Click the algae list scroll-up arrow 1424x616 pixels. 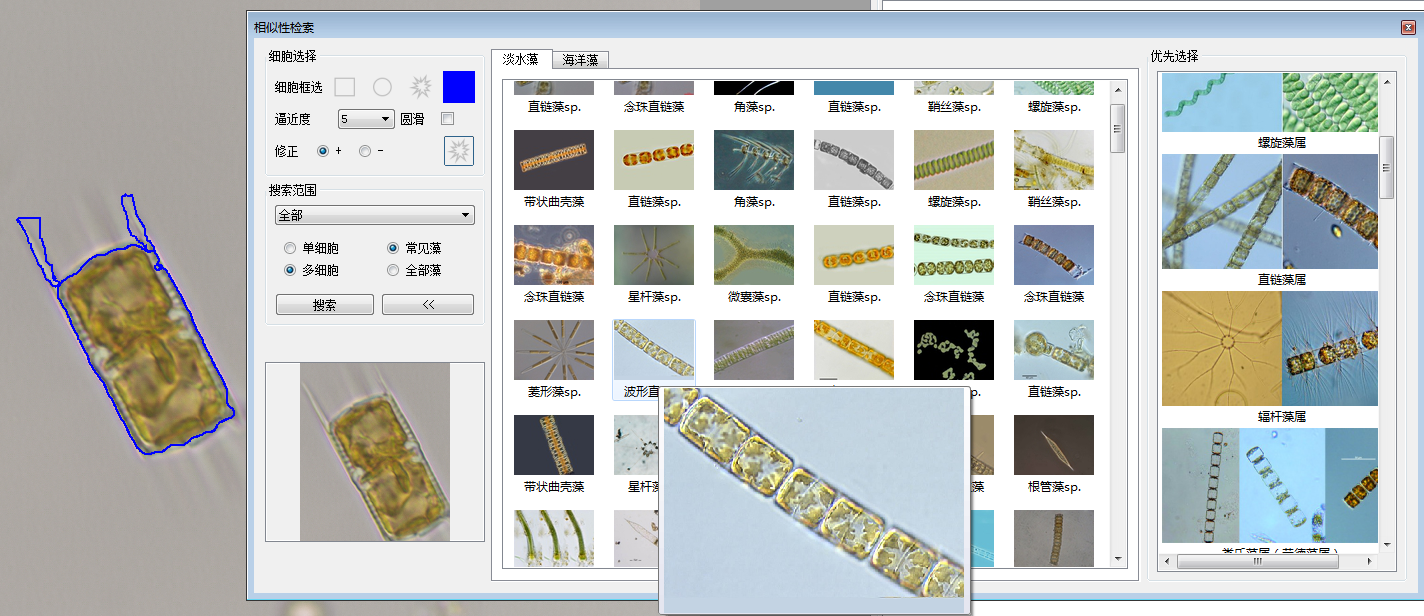1119,88
